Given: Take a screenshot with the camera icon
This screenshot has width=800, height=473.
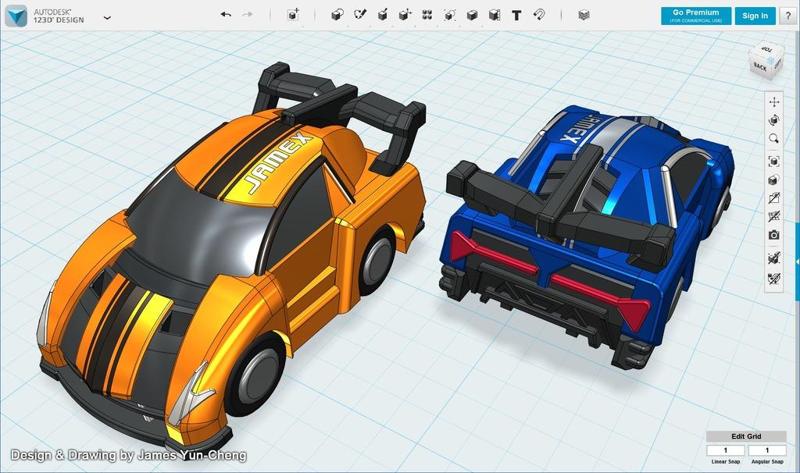Looking at the screenshot, I should click(774, 235).
